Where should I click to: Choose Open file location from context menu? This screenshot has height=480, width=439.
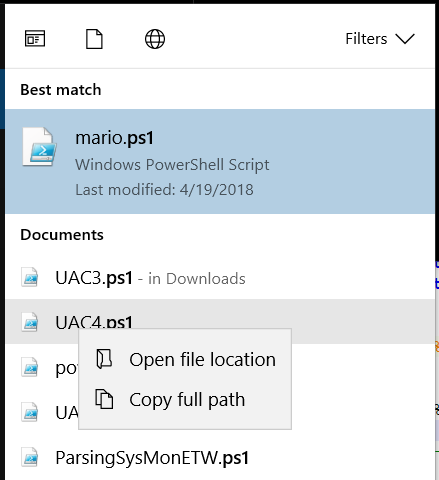pos(185,360)
